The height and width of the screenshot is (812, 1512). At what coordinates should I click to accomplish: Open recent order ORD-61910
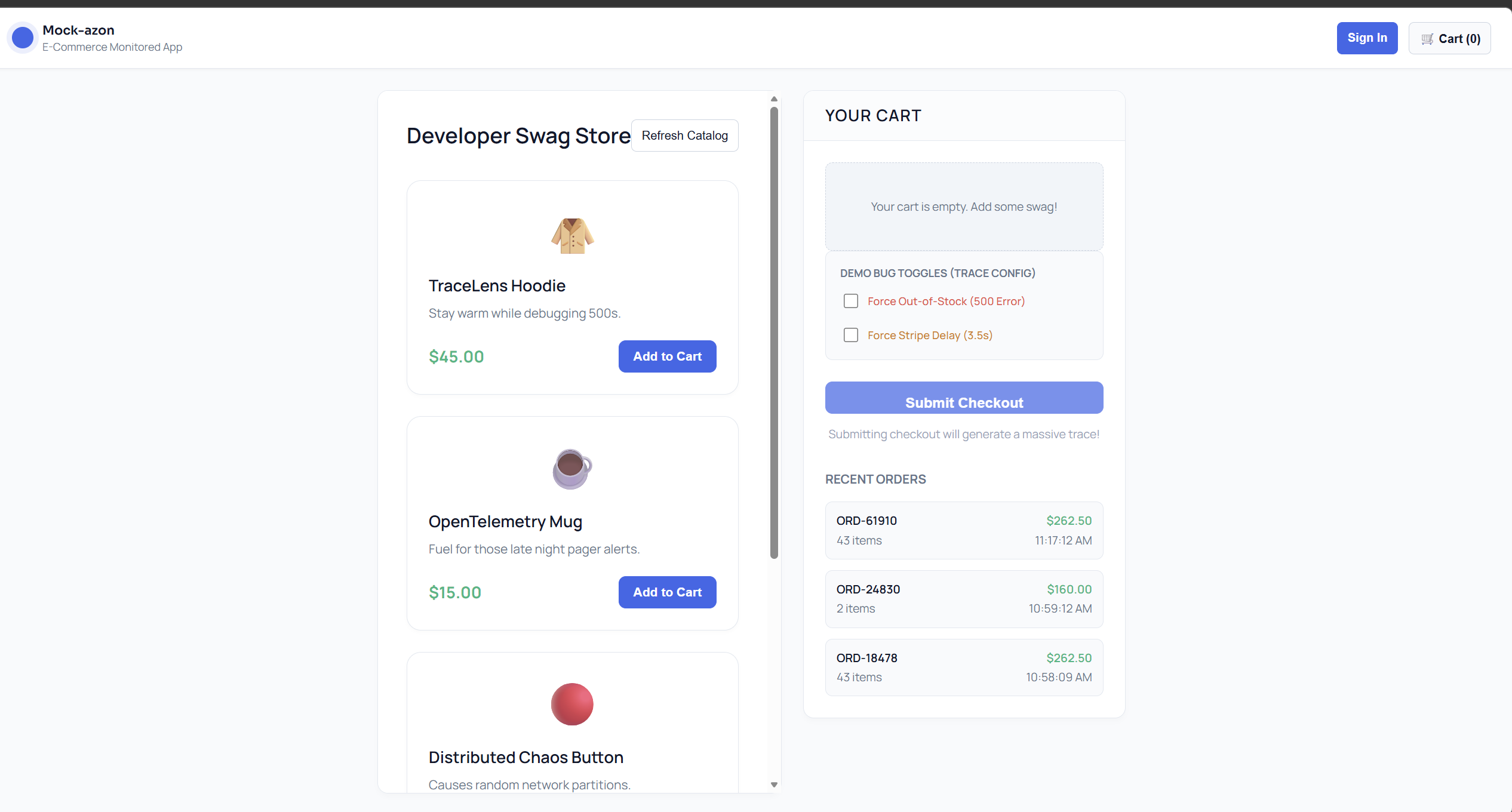[x=963, y=530]
